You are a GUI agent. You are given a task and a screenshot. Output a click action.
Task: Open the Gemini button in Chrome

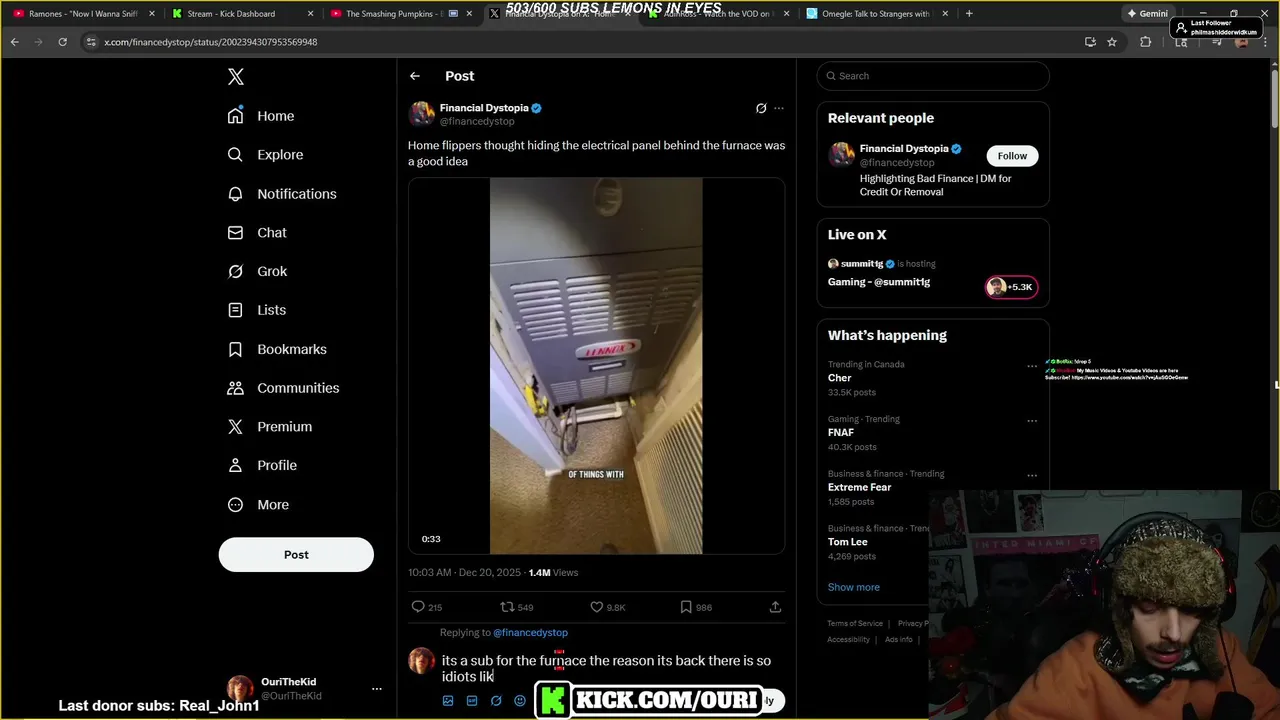coord(1147,14)
